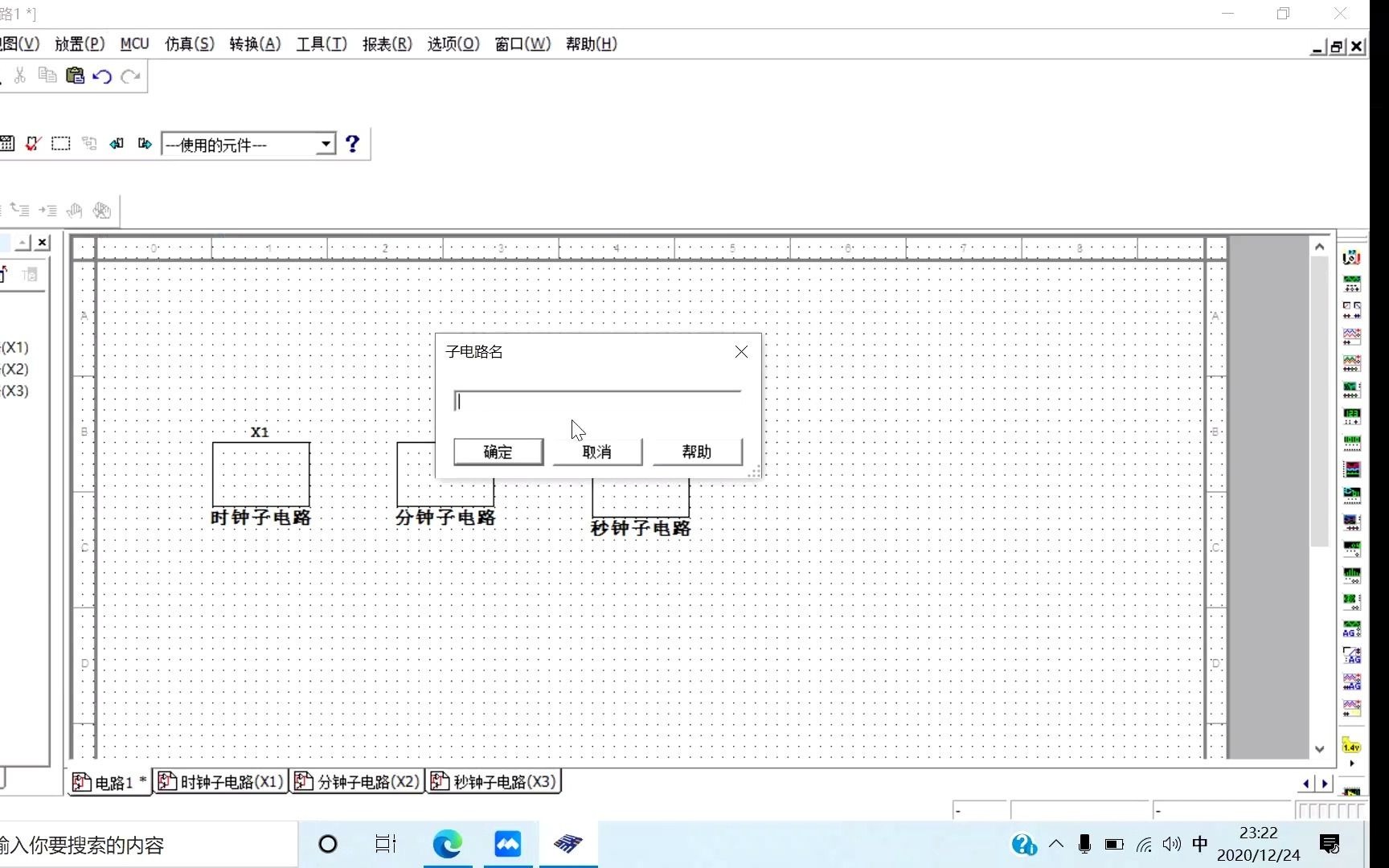Select the Distortion Analyzer instrument

pyautogui.click(x=1352, y=549)
